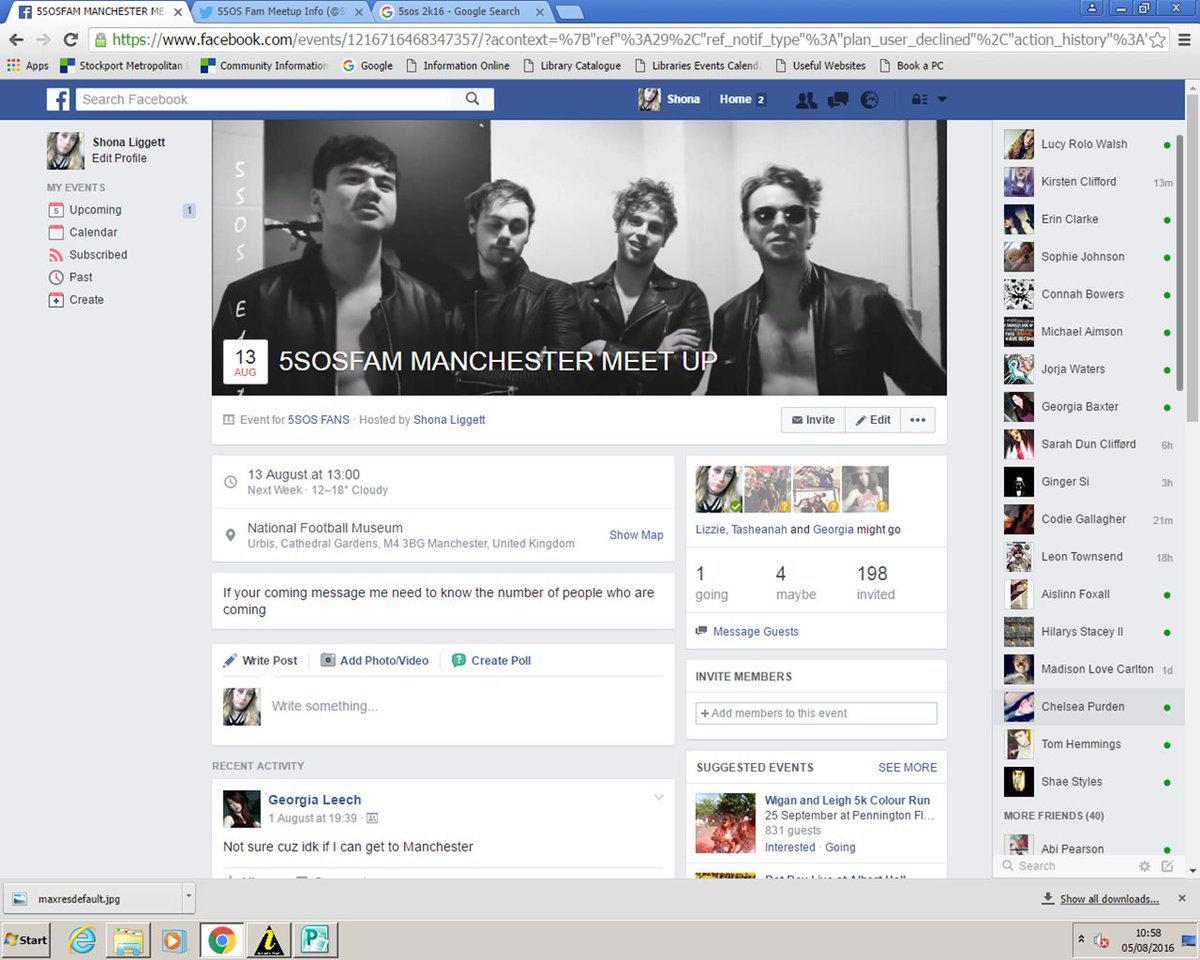Screen dimensions: 1200x960
Task: Open chat with Lucy Rolo Walsh
Action: pyautogui.click(x=1088, y=144)
